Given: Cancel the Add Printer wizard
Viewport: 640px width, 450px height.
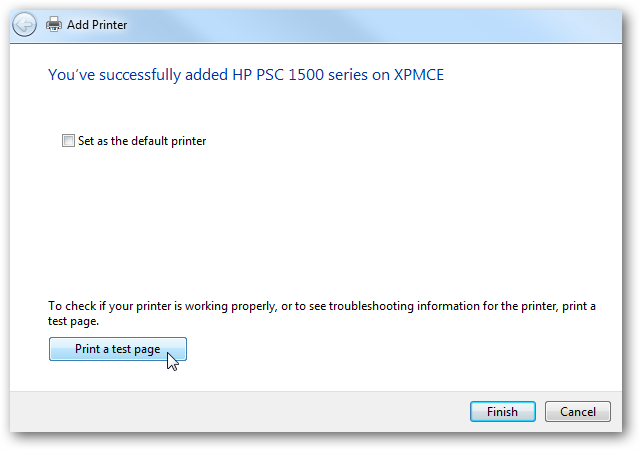Looking at the screenshot, I should pos(578,412).
